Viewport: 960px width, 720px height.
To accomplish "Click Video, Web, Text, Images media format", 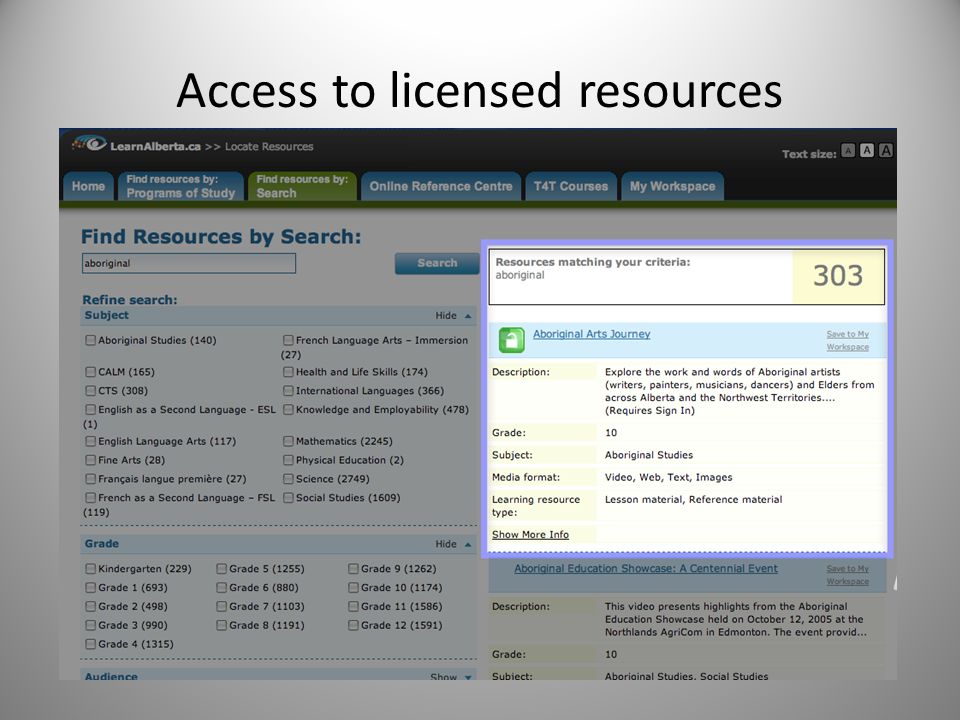I will (x=669, y=478).
